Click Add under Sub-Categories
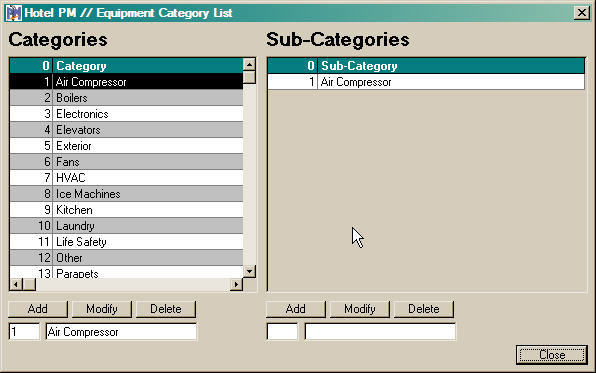Image resolution: width=596 pixels, height=373 pixels. (x=295, y=309)
